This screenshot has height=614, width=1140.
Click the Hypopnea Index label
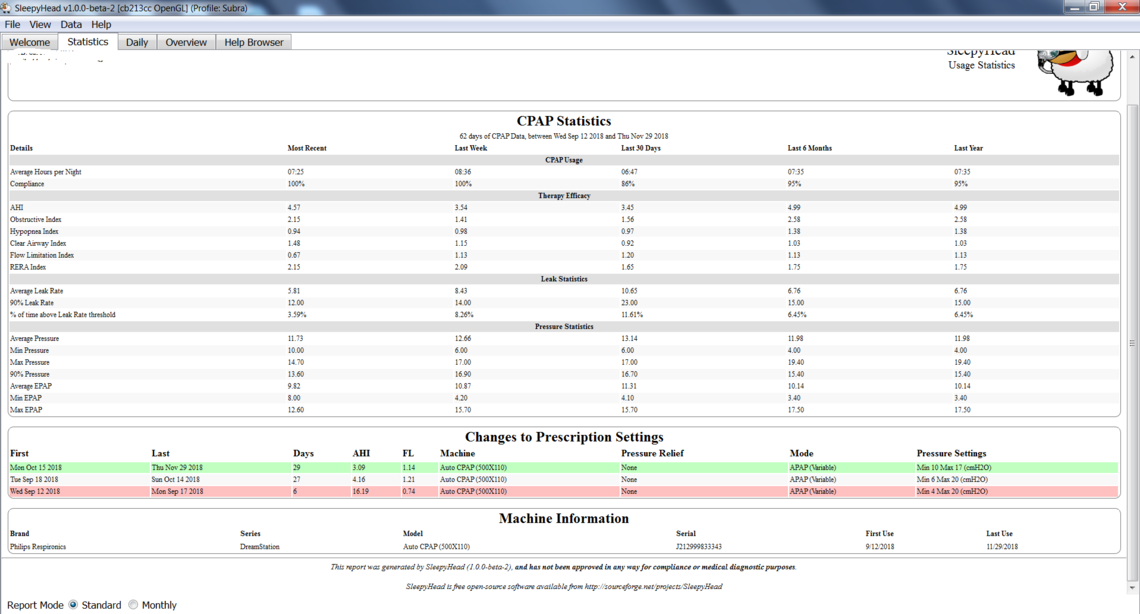pos(34,232)
